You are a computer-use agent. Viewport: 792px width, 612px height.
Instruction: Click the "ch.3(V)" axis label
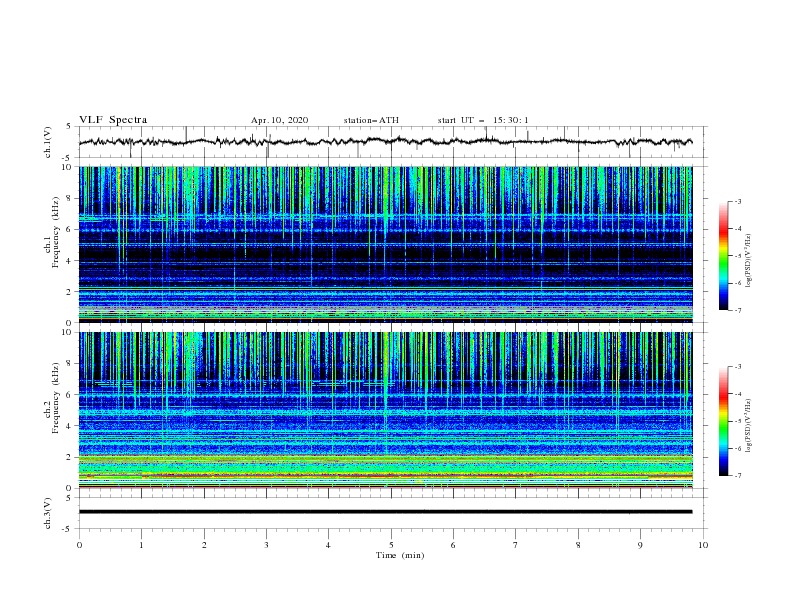pos(48,513)
